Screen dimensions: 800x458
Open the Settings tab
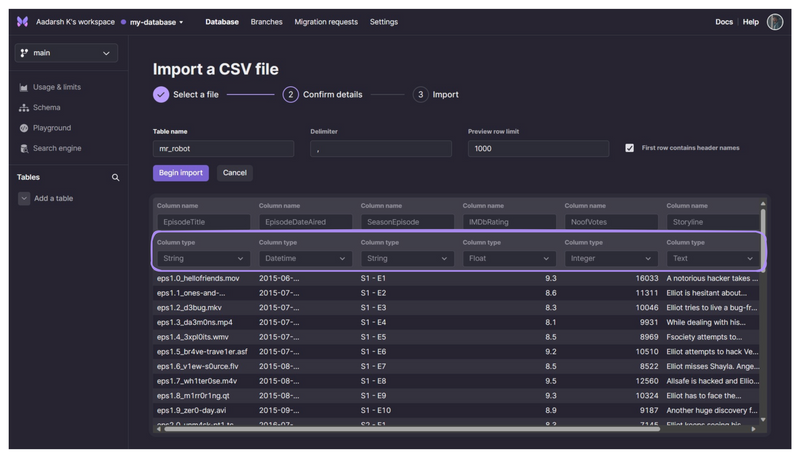coord(384,22)
